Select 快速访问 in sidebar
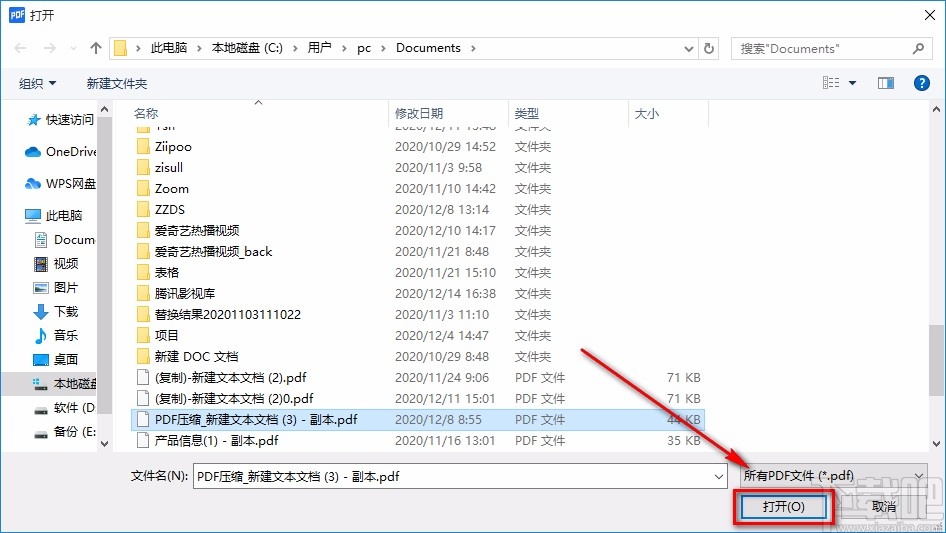 pos(61,120)
